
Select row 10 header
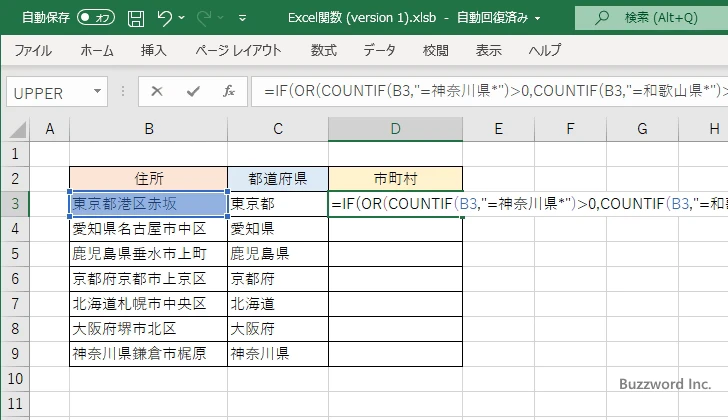(15, 379)
